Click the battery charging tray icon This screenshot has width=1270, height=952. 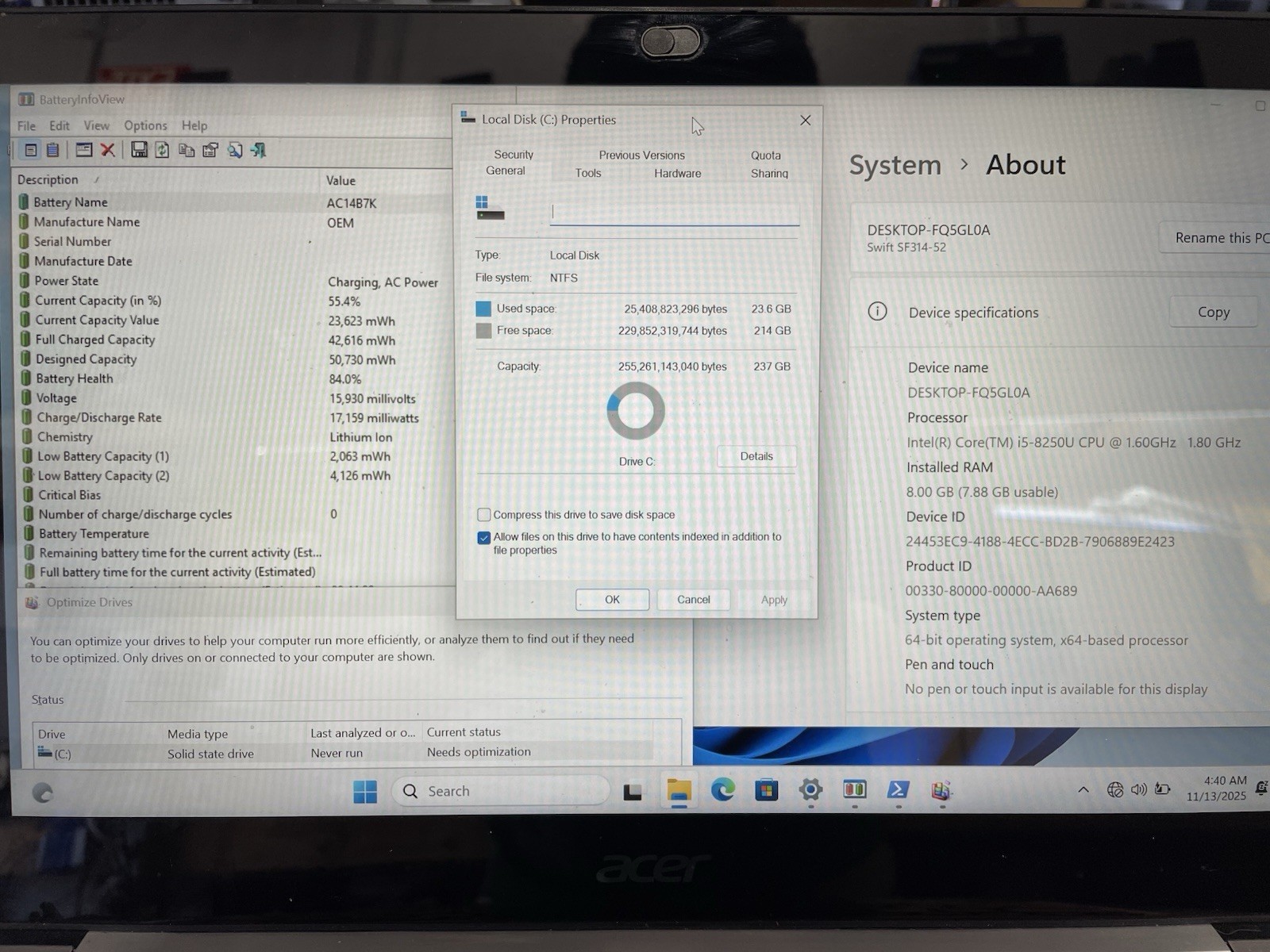point(1163,789)
